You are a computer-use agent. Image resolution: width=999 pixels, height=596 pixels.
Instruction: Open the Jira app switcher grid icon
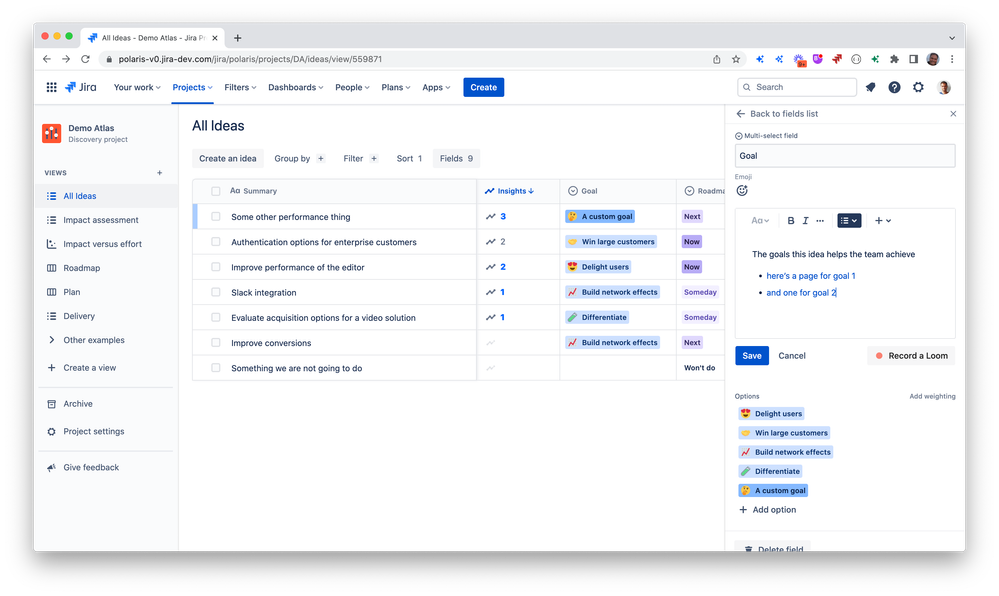click(x=52, y=87)
